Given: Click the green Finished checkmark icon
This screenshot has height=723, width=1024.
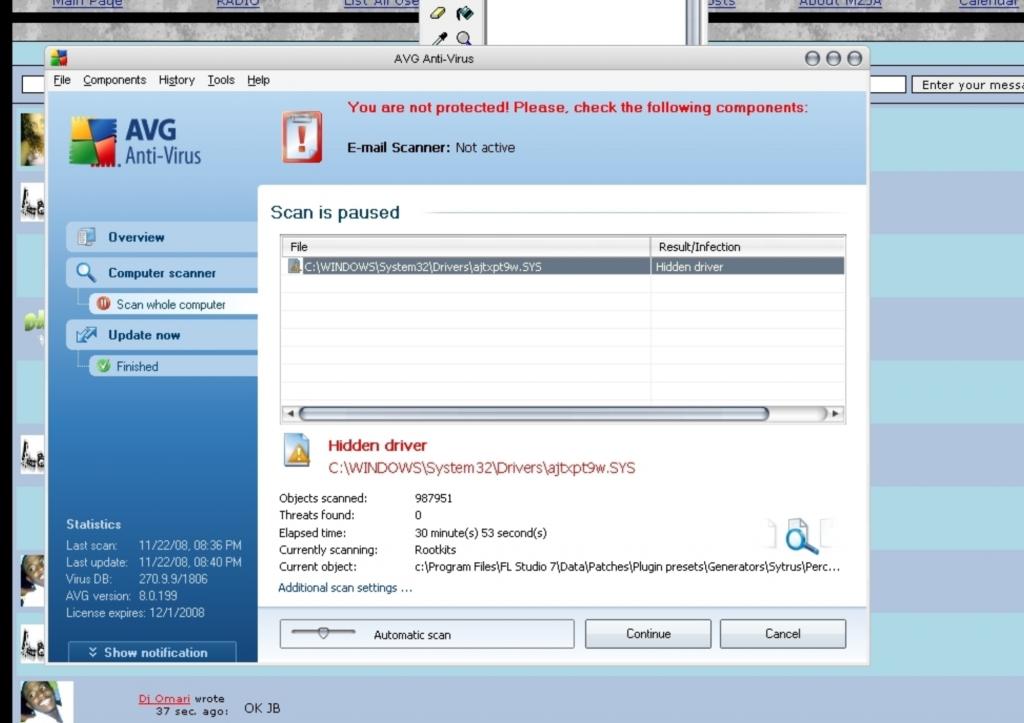Looking at the screenshot, I should point(103,366).
